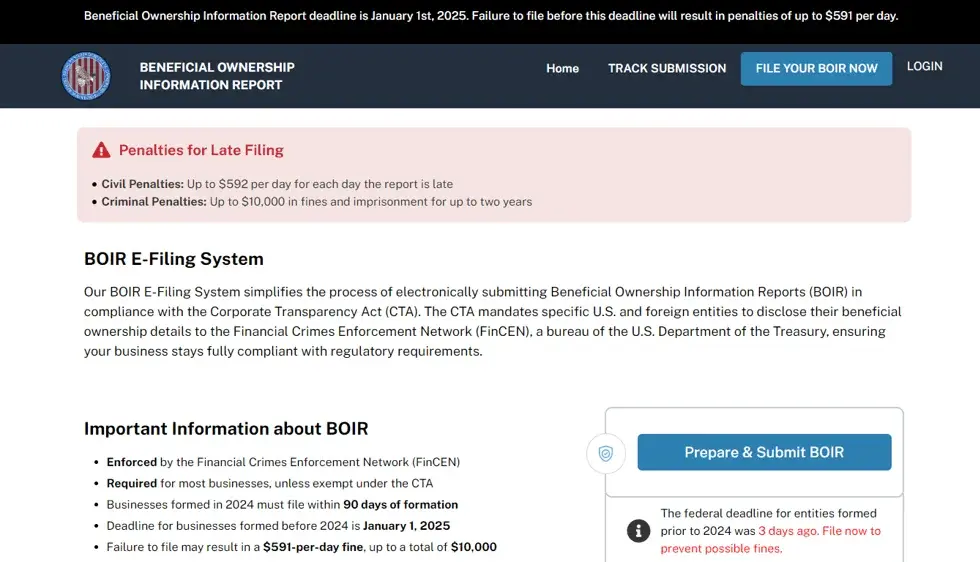Open the Home menu item
Image resolution: width=980 pixels, height=562 pixels.
562,68
